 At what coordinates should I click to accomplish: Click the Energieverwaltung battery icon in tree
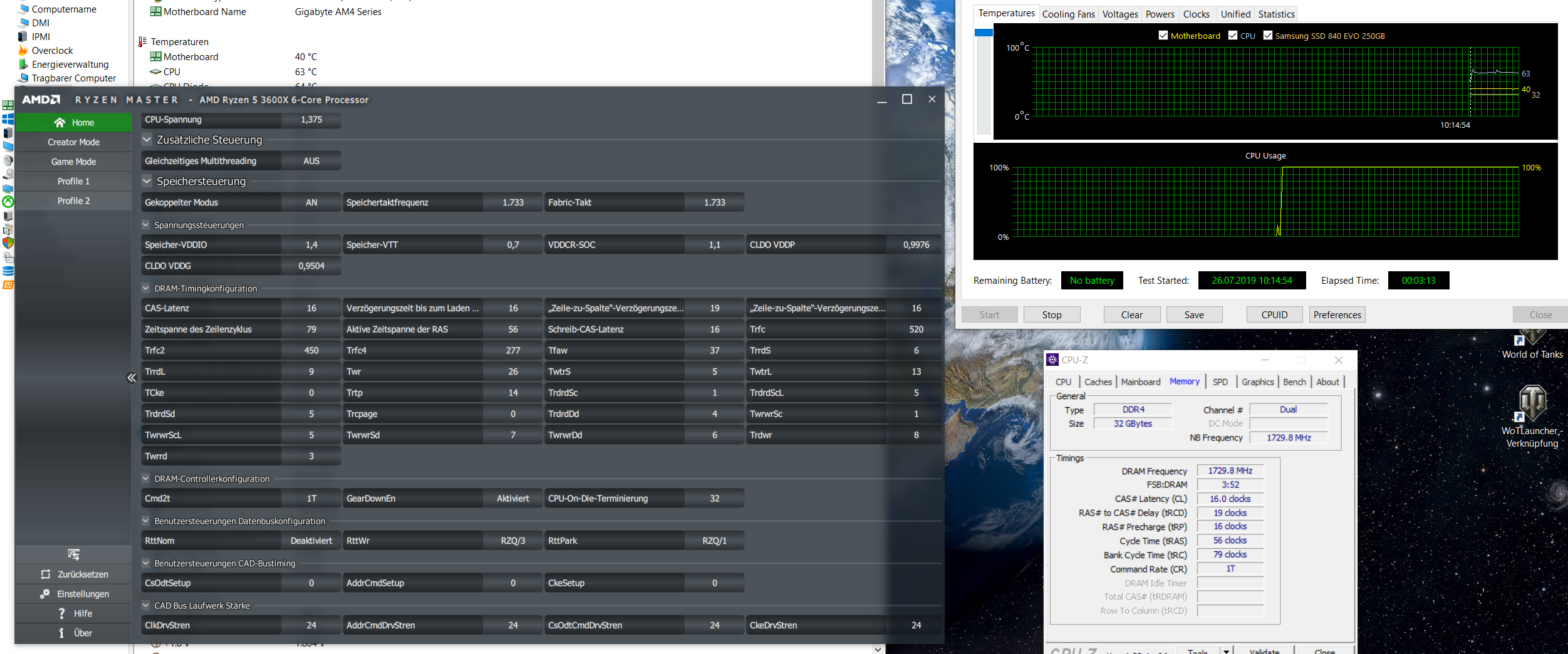pyautogui.click(x=23, y=64)
